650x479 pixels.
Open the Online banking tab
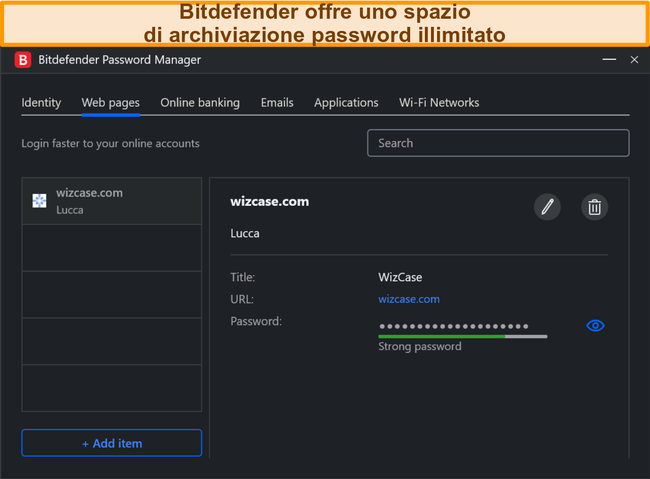pos(200,102)
